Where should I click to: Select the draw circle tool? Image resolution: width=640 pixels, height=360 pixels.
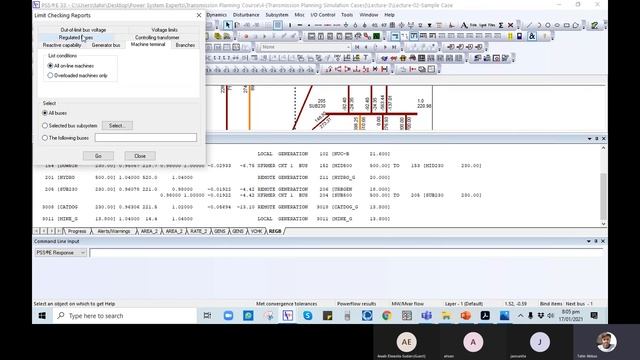pyautogui.click(x=548, y=25)
